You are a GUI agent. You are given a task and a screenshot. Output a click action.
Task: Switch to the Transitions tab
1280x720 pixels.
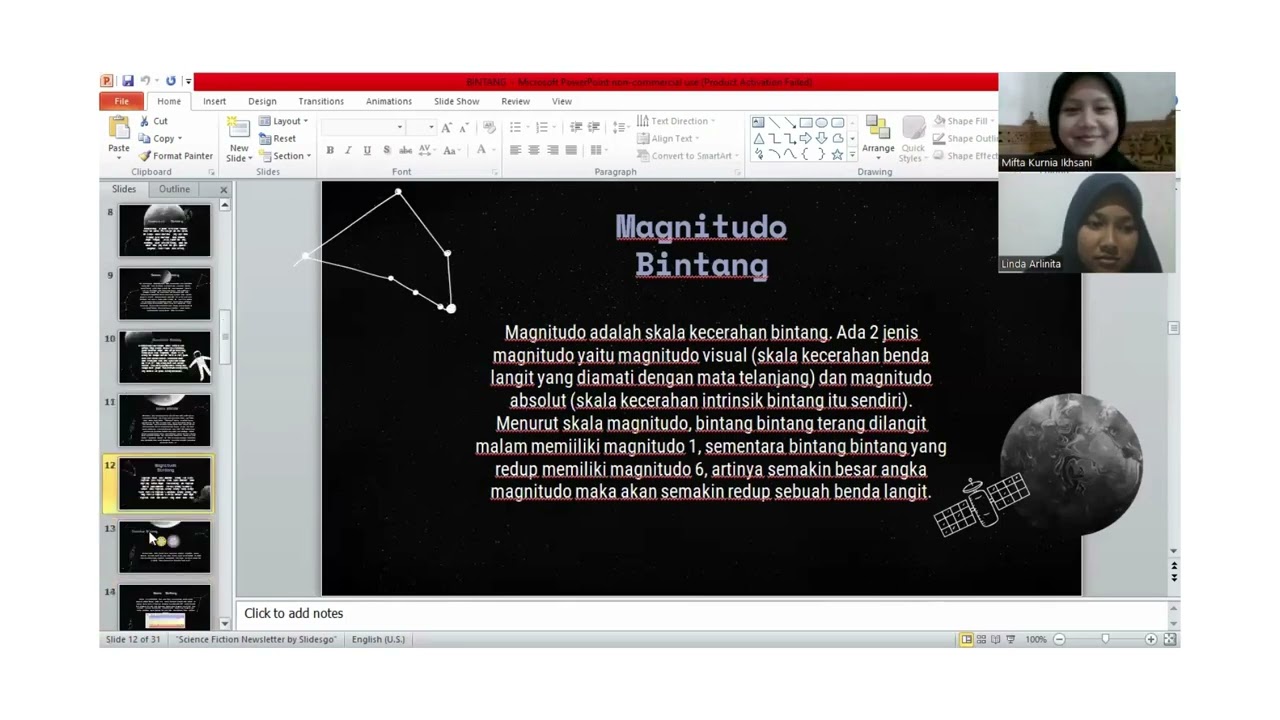pos(321,101)
